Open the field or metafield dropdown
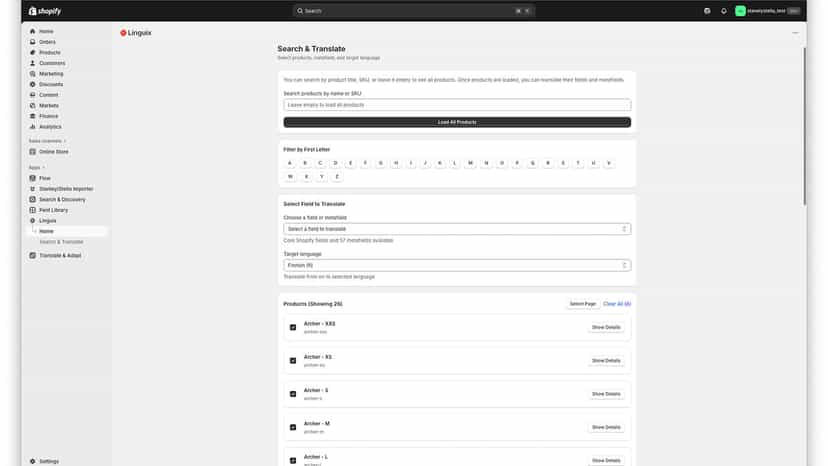 coord(457,229)
